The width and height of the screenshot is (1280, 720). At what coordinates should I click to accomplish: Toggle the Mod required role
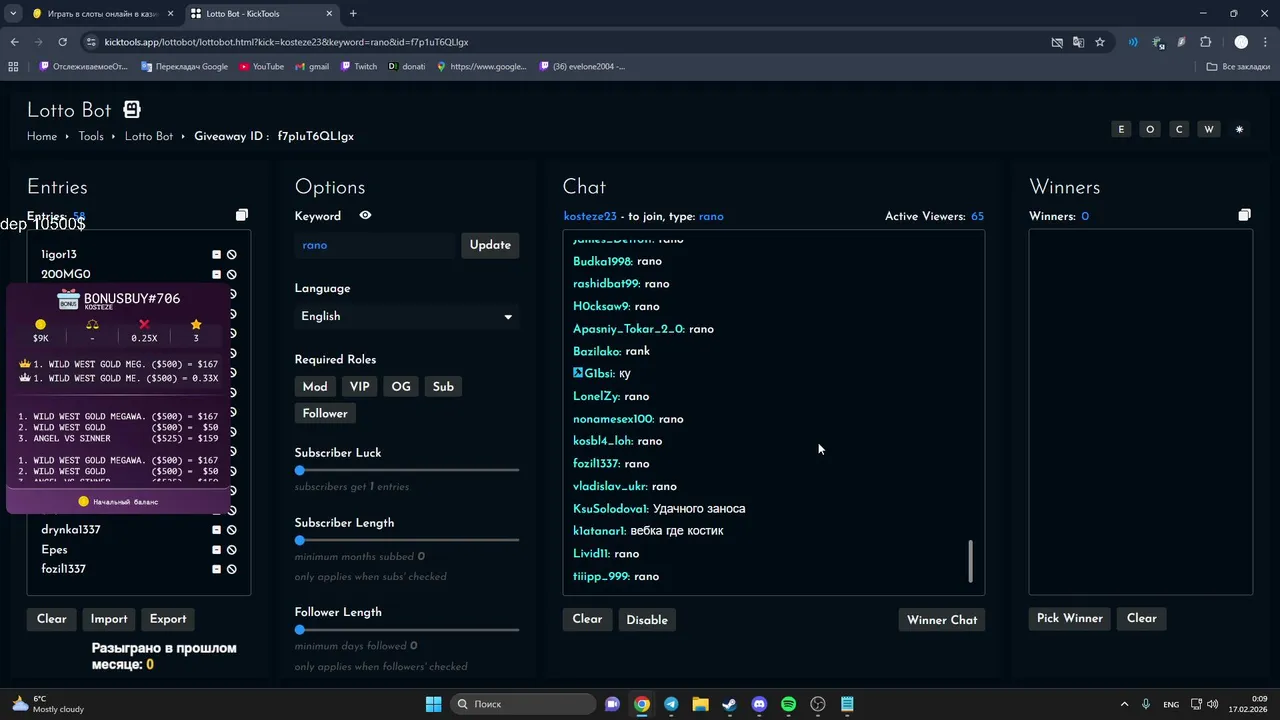tap(315, 387)
